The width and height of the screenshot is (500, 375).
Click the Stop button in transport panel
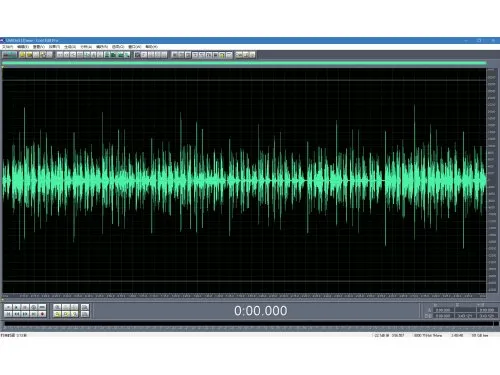(x=8, y=307)
